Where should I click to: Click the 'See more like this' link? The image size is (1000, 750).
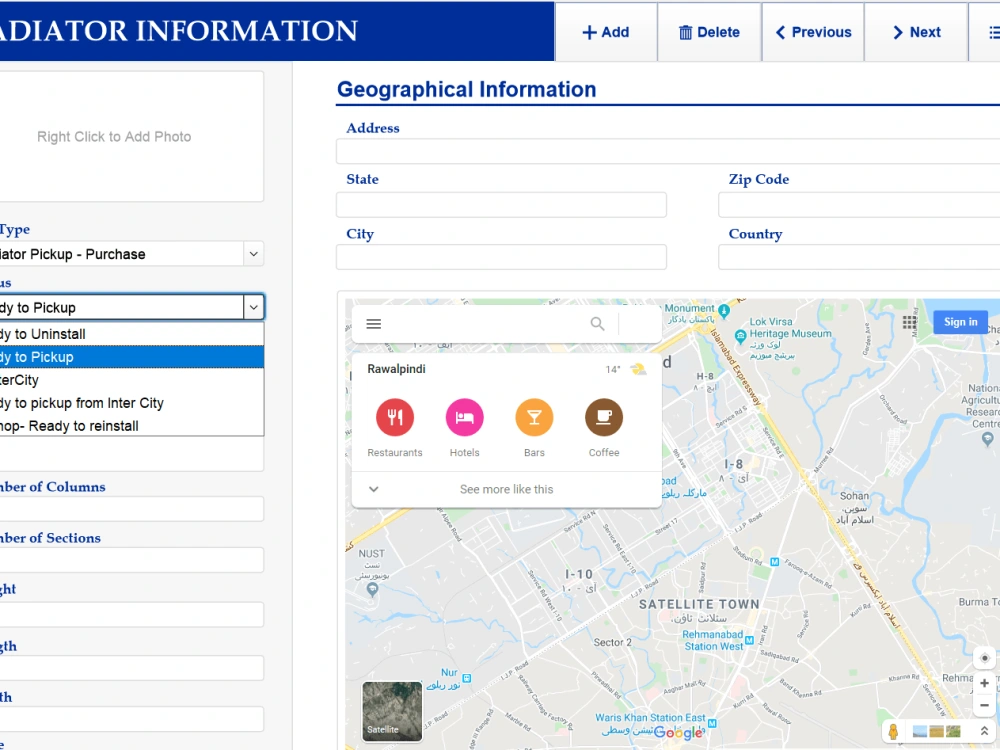pos(506,489)
